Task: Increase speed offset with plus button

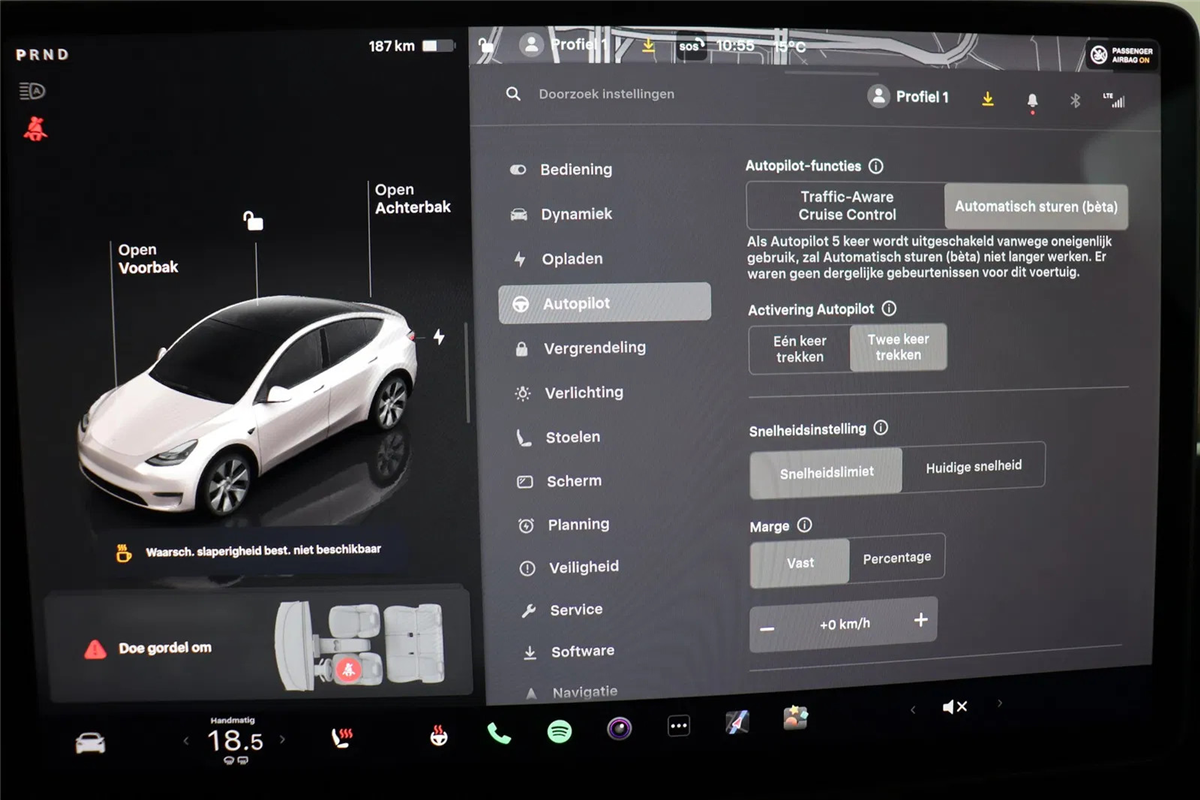Action: click(920, 621)
